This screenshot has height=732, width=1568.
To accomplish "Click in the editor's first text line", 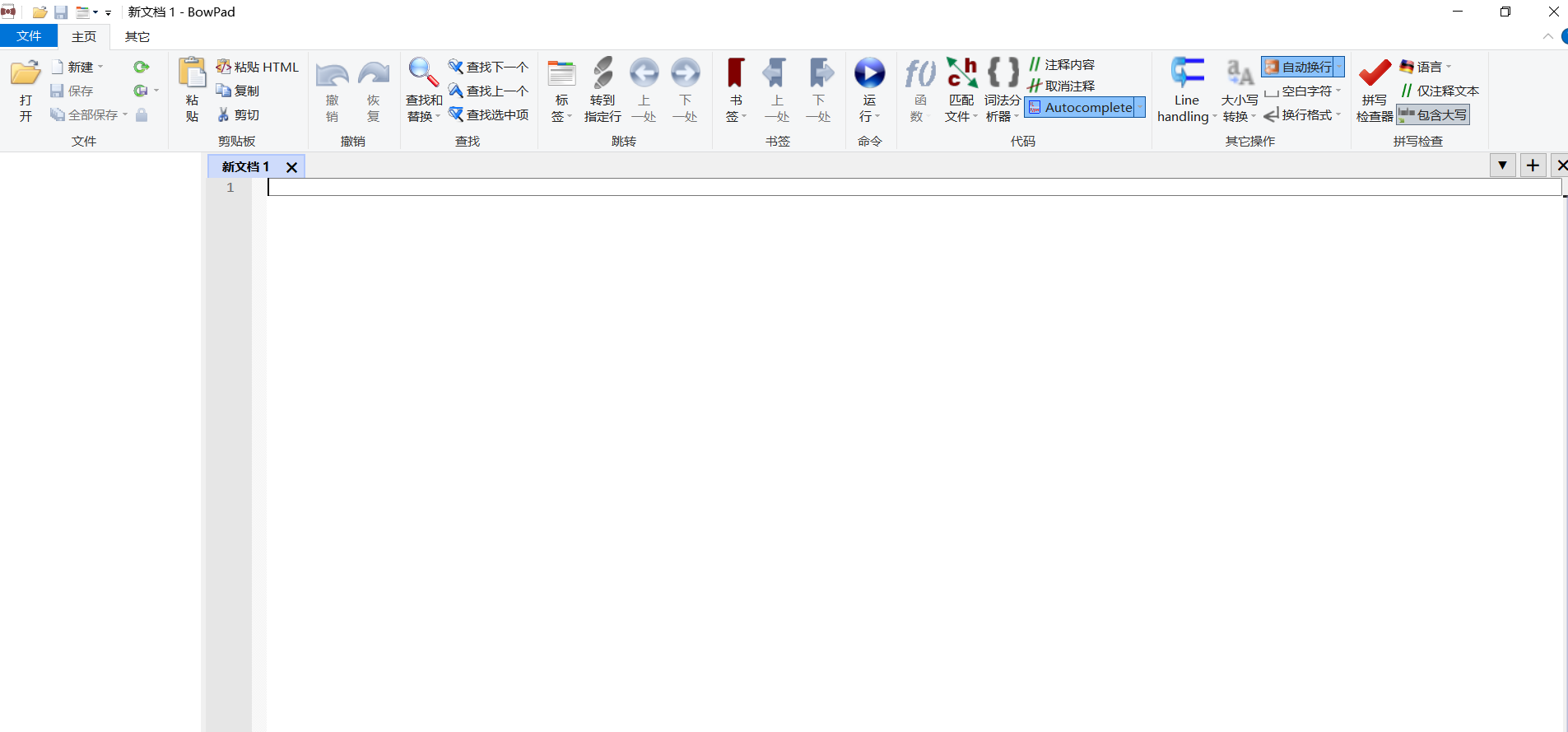I will tap(905, 188).
